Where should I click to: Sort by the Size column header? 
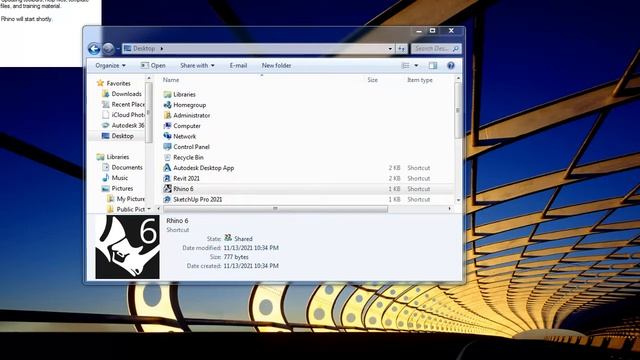click(372, 80)
